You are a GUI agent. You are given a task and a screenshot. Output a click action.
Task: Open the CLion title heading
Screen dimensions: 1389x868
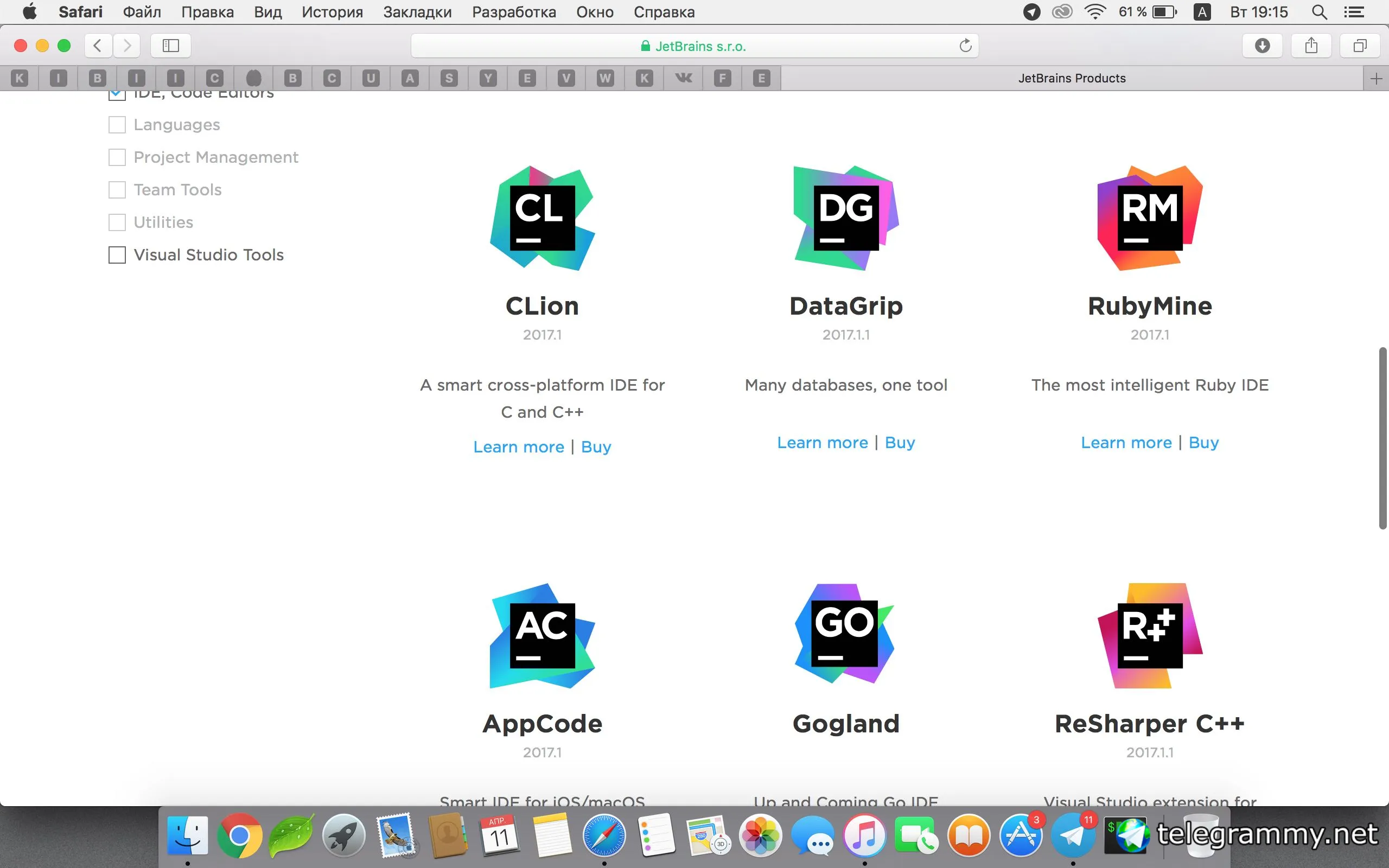543,306
